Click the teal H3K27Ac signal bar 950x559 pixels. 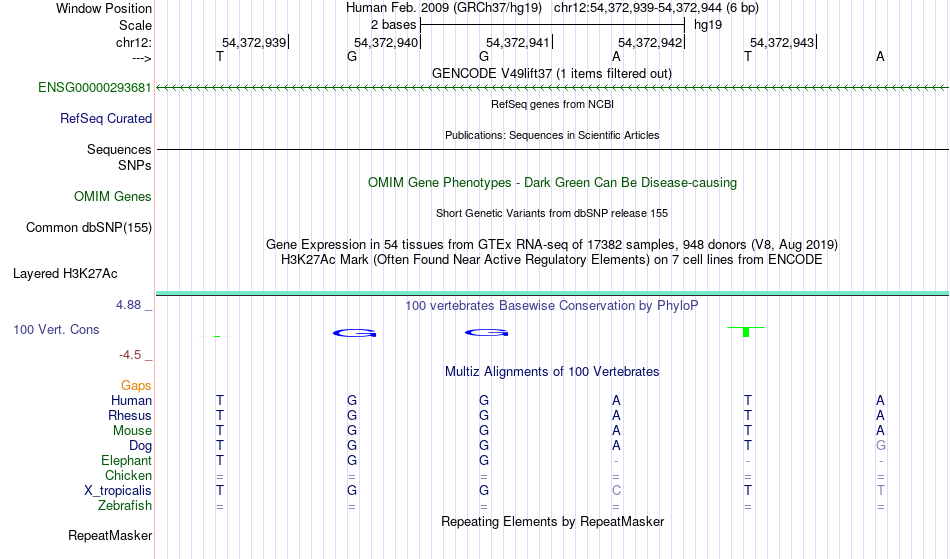pos(552,294)
